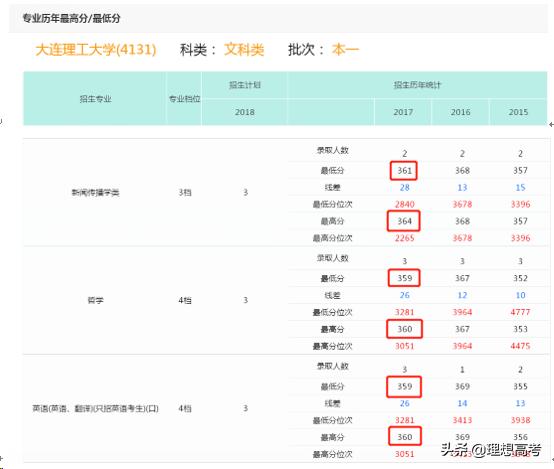Click the 4档 tier in the 哲学 row
554x469 pixels.
pos(185,300)
